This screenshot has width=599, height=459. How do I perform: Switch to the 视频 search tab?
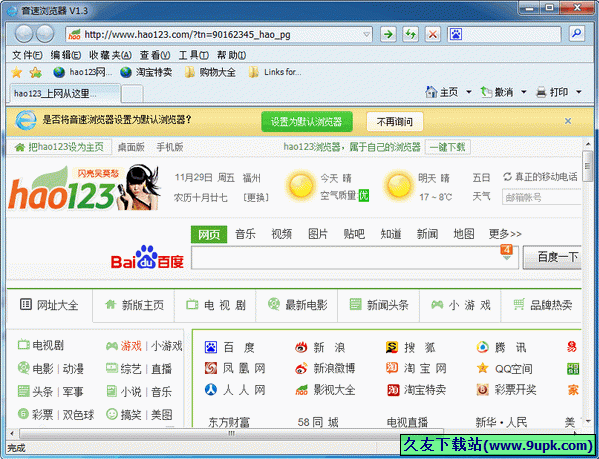click(x=282, y=234)
